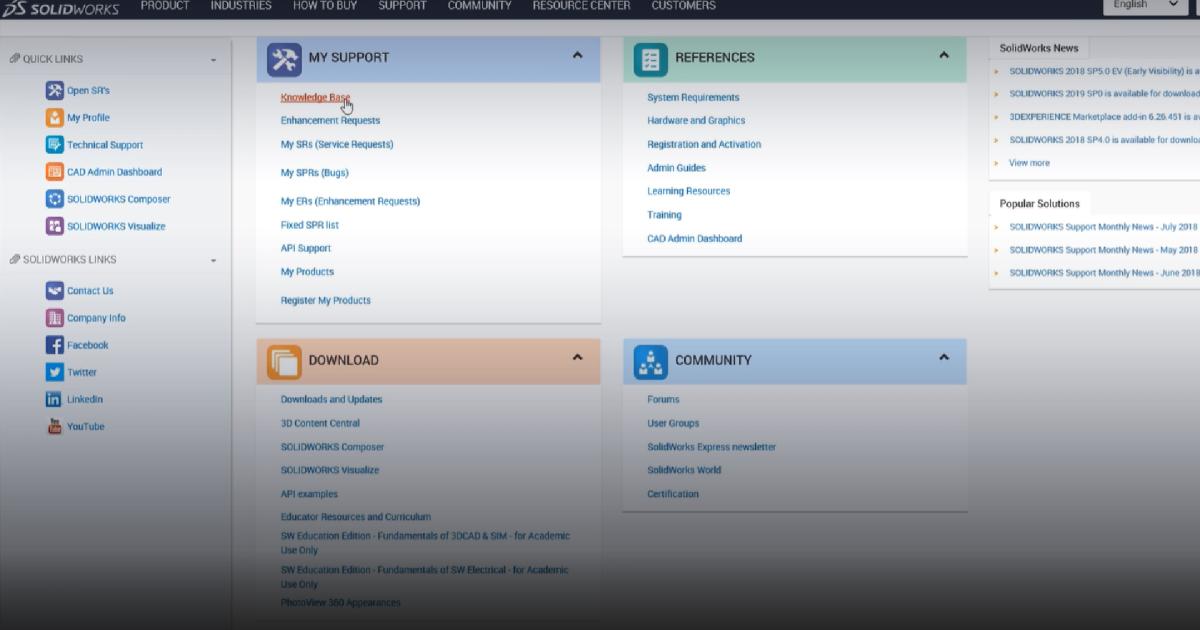1200x630 pixels.
Task: Click the CAD Admin Dashboard sidebar icon
Action: tap(54, 172)
